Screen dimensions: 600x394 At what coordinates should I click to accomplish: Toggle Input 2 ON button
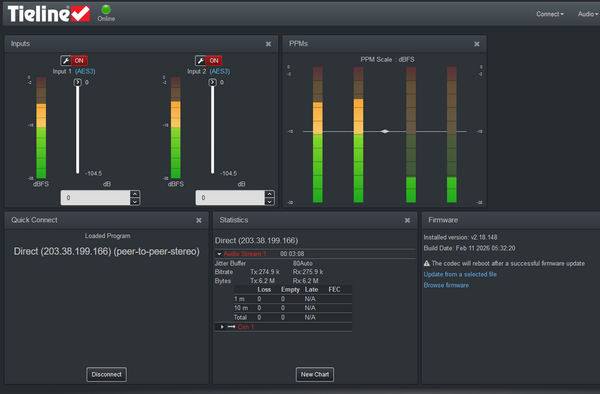(x=214, y=60)
